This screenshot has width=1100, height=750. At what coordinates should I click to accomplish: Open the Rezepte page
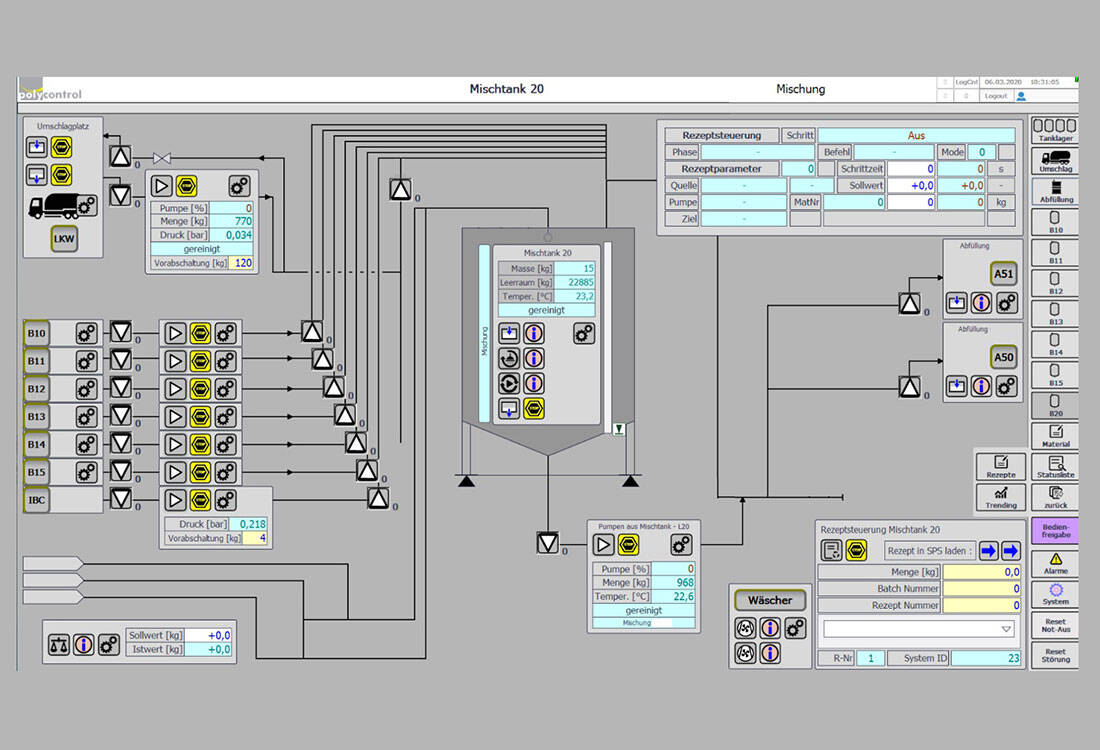[x=1000, y=467]
